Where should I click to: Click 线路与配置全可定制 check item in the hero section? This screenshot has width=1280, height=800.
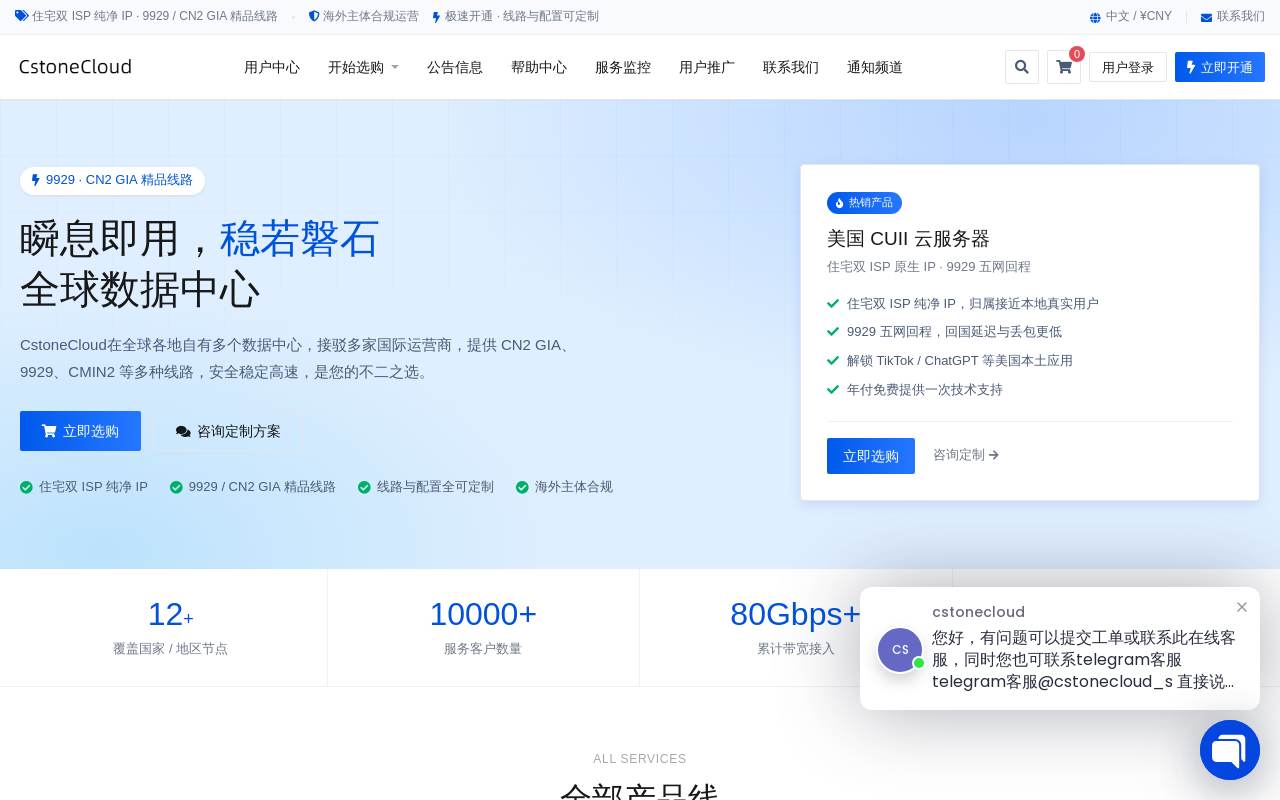426,487
